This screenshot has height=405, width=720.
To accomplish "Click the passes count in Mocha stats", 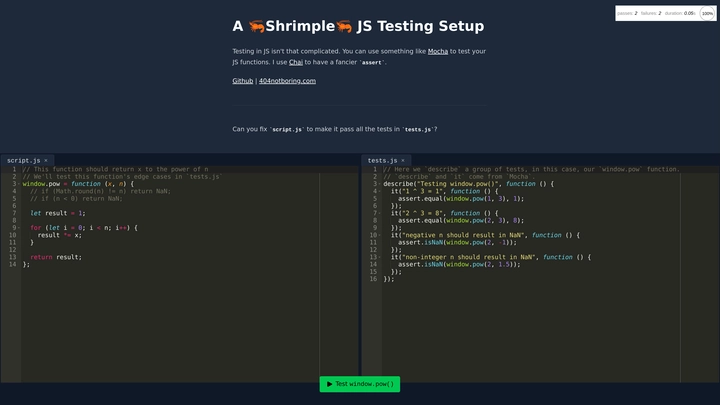I will [627, 13].
